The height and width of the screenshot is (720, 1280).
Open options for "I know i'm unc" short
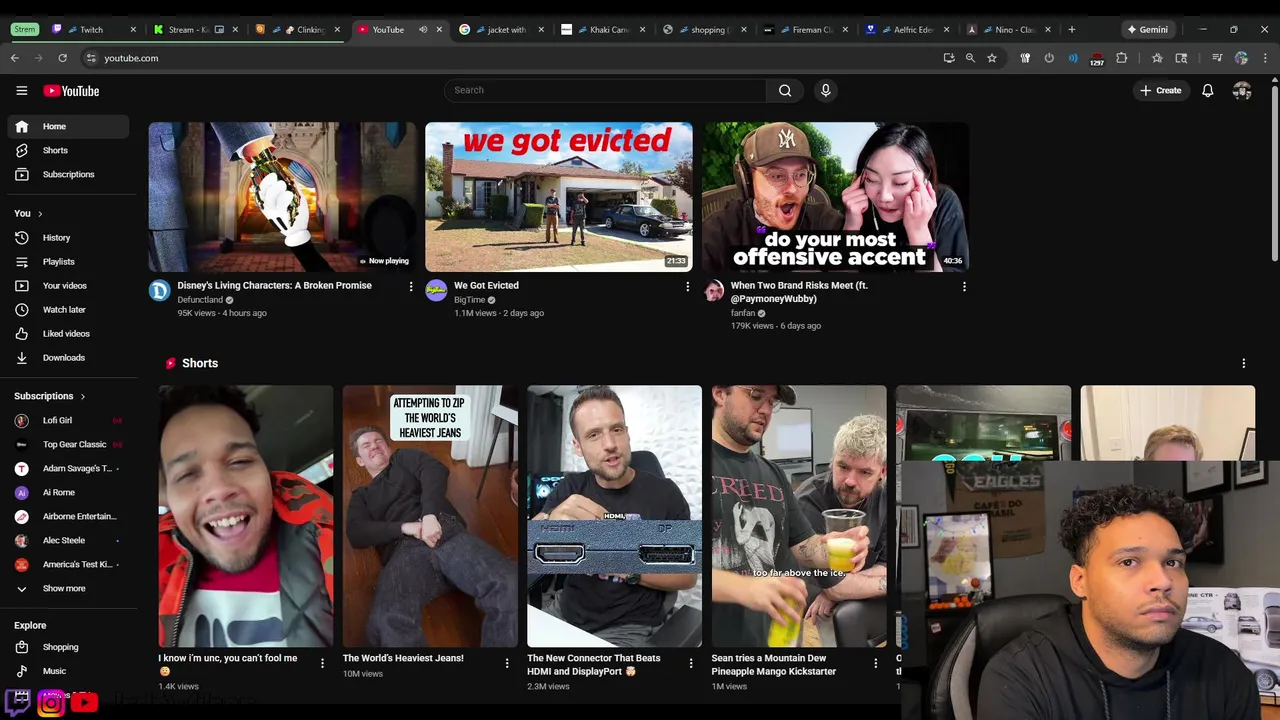point(322,663)
